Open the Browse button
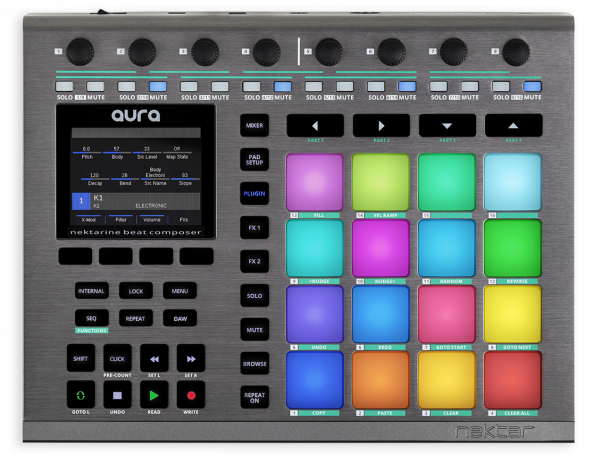The height and width of the screenshot is (455, 600). click(254, 364)
